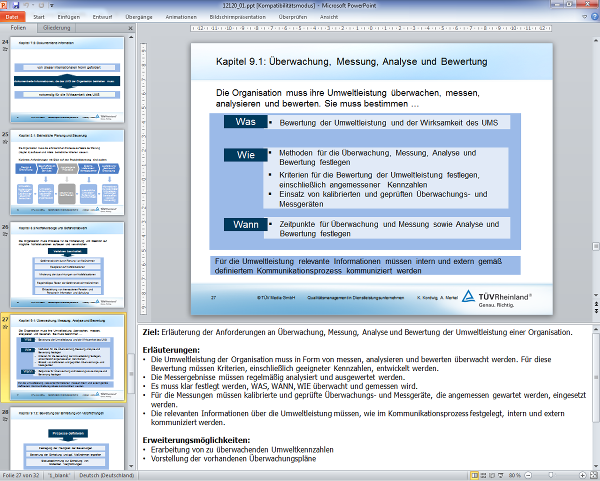Switch to the Gliederung outline tab

[57, 29]
